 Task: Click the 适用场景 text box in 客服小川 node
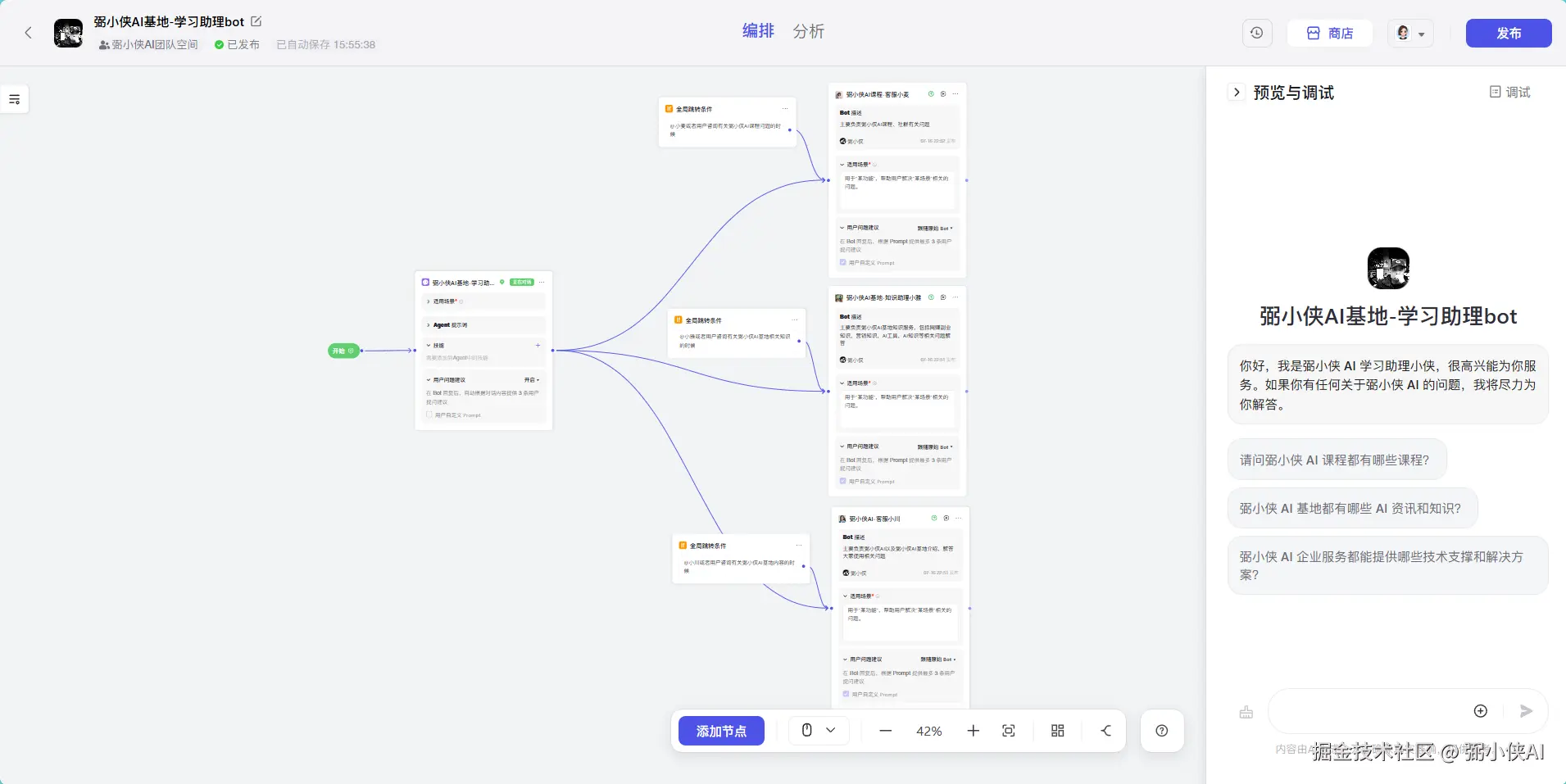pyautogui.click(x=901, y=622)
